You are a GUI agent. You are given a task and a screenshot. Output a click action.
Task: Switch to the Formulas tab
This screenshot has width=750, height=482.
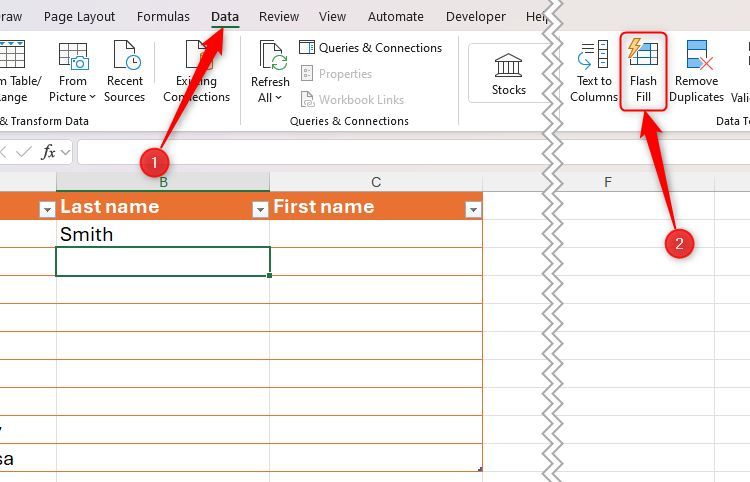pyautogui.click(x=163, y=17)
